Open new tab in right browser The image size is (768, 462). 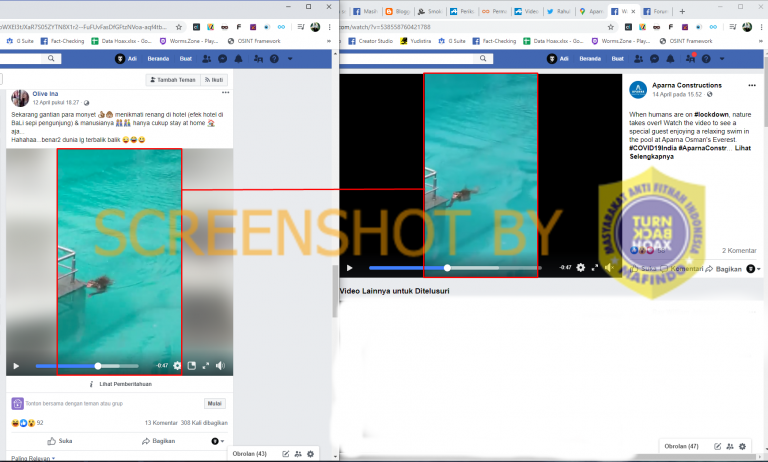[682, 11]
